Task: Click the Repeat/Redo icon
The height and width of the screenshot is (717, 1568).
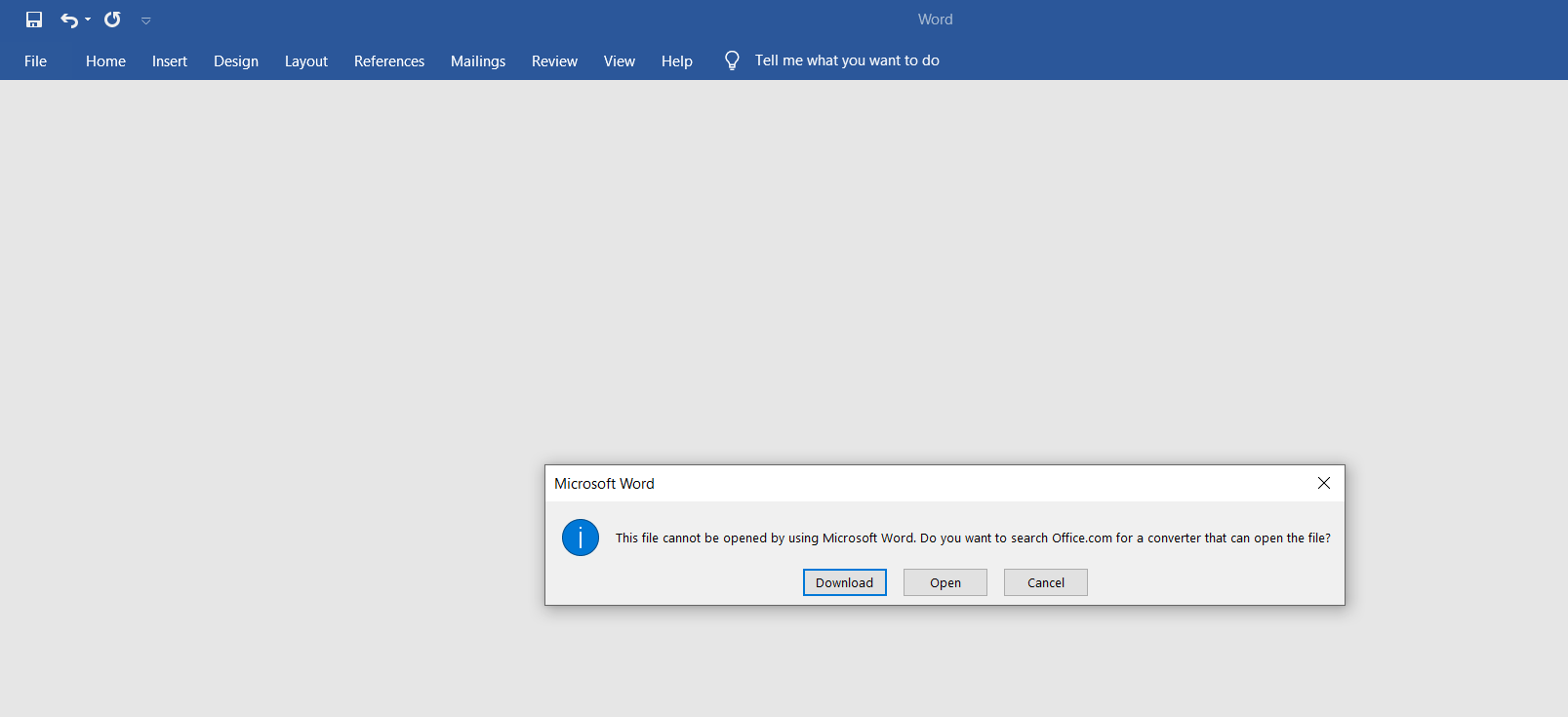Action: pyautogui.click(x=113, y=20)
